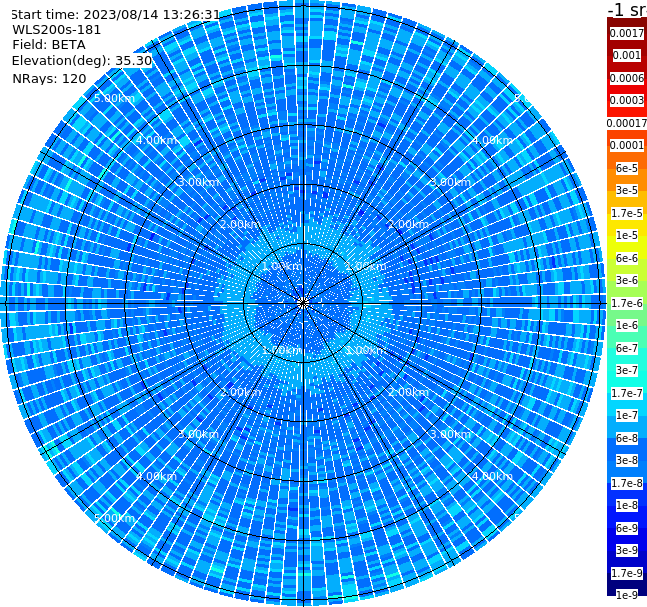Screen dimensions: 647x607
Task: Select the '3e-5' colorbar tick
Action: [x=627, y=190]
